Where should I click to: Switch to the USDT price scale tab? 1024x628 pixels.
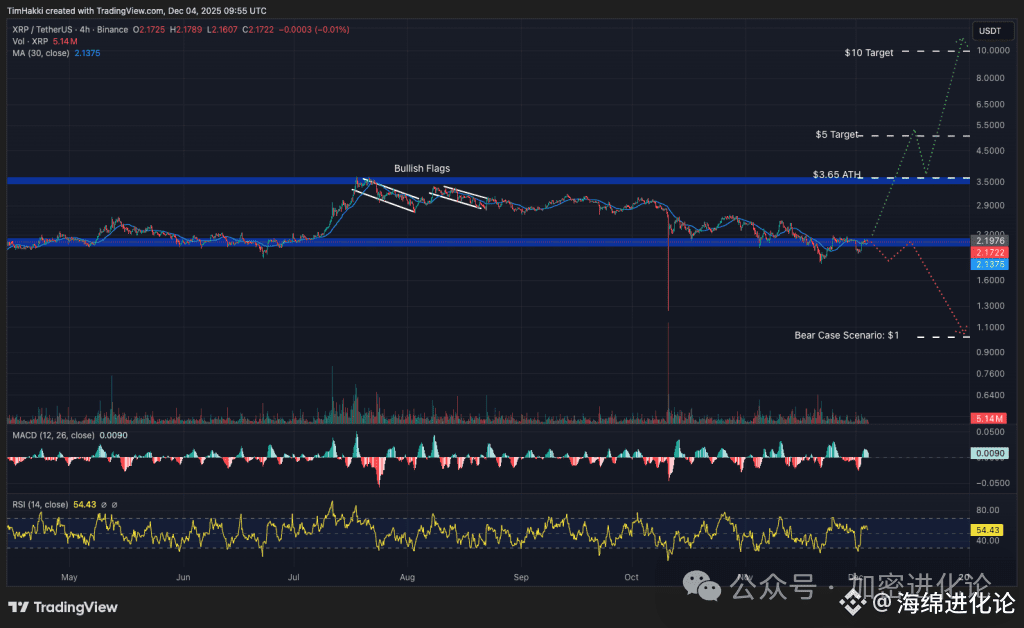tap(991, 31)
